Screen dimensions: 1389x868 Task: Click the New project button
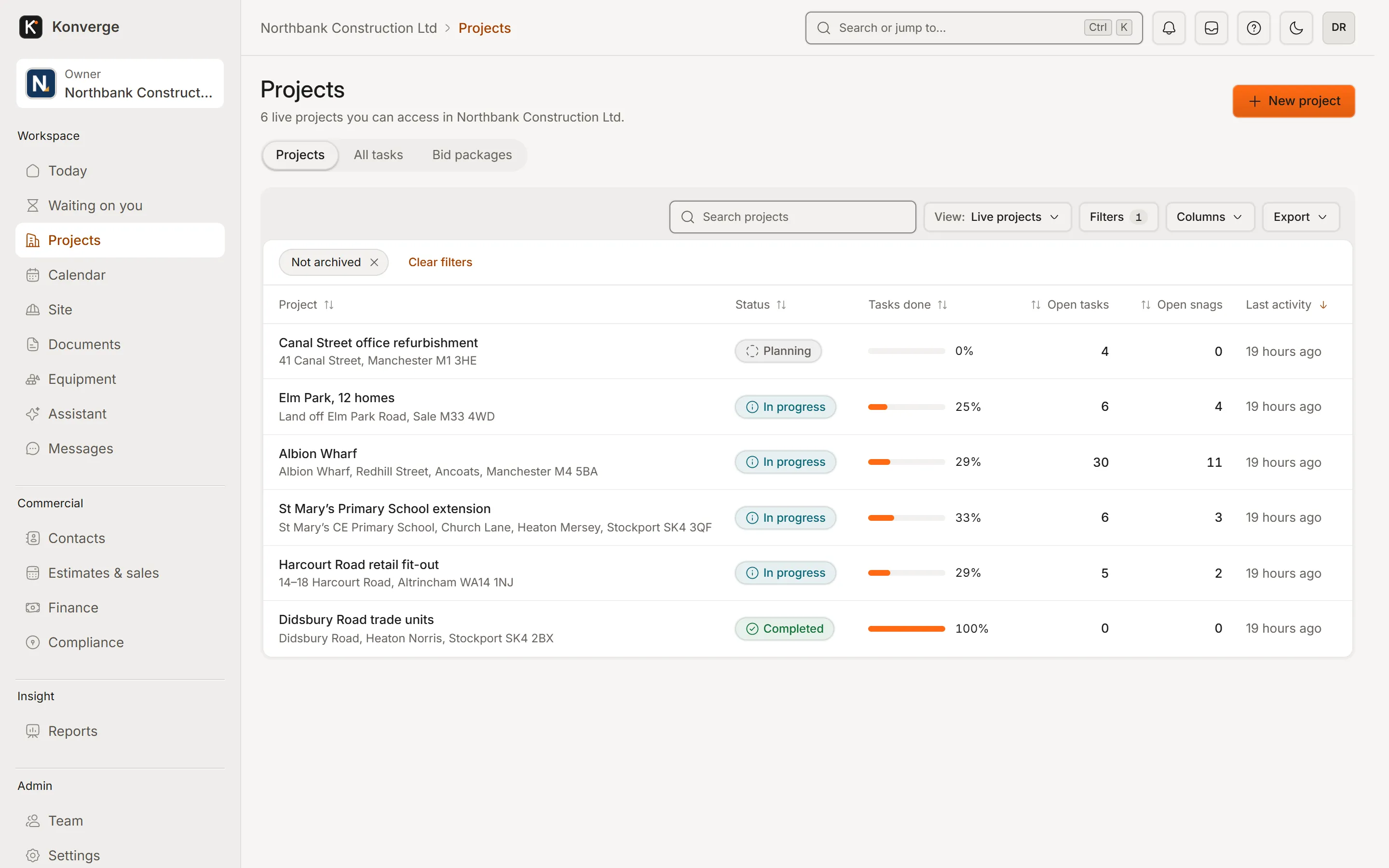click(x=1293, y=101)
